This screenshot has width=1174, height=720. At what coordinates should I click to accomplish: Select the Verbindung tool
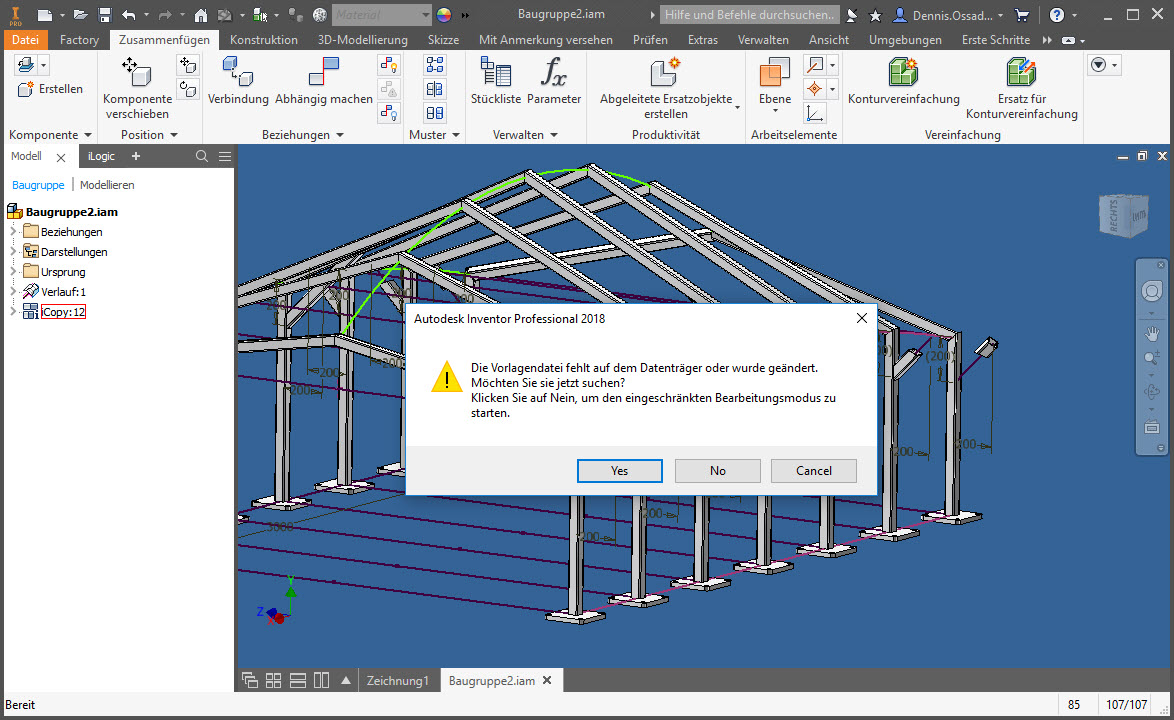(239, 80)
